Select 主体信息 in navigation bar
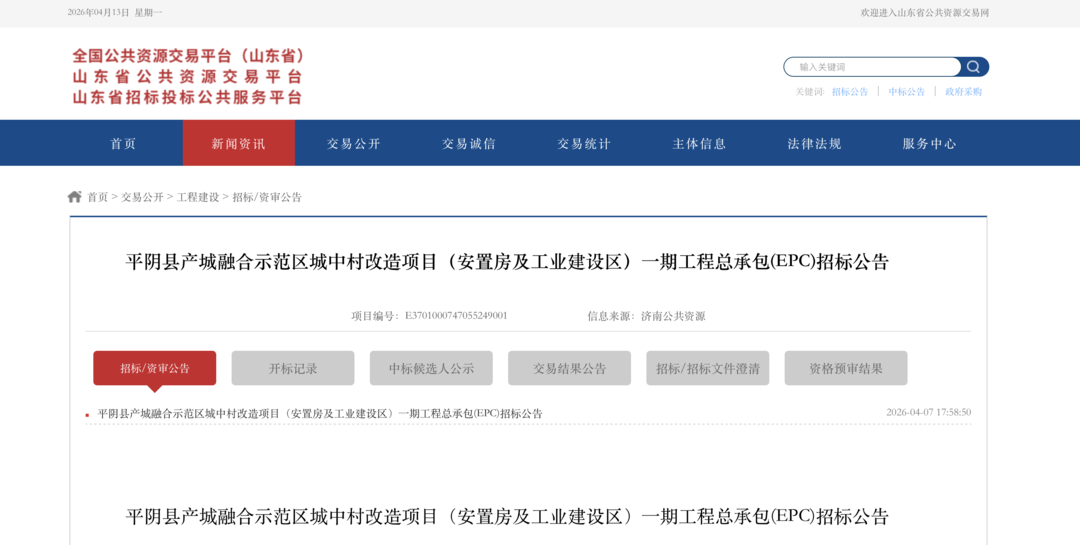Screen dimensions: 1080x545 (x=699, y=143)
